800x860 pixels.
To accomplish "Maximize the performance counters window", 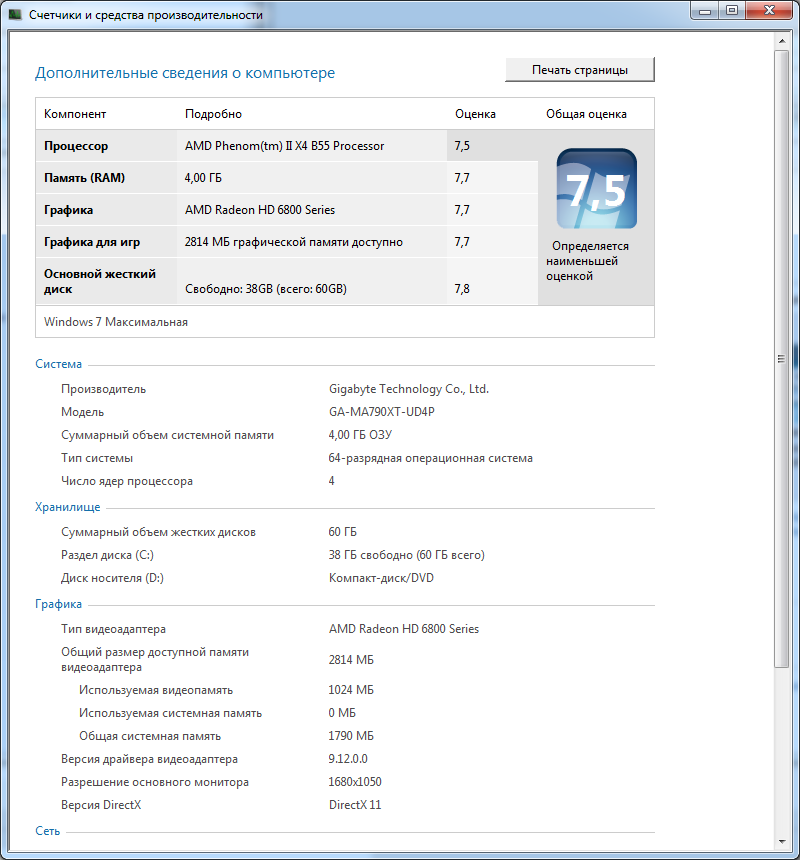I will click(731, 10).
